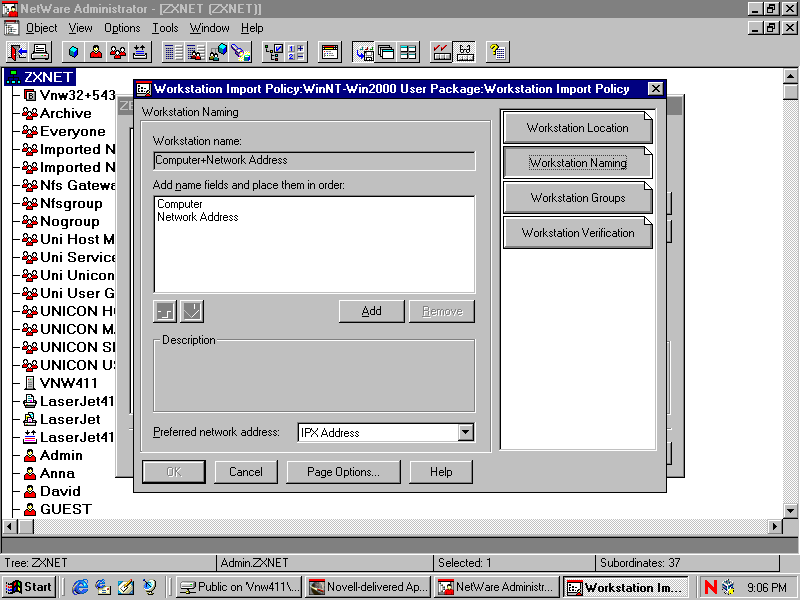
Task: Click the Remove button
Action: click(442, 311)
